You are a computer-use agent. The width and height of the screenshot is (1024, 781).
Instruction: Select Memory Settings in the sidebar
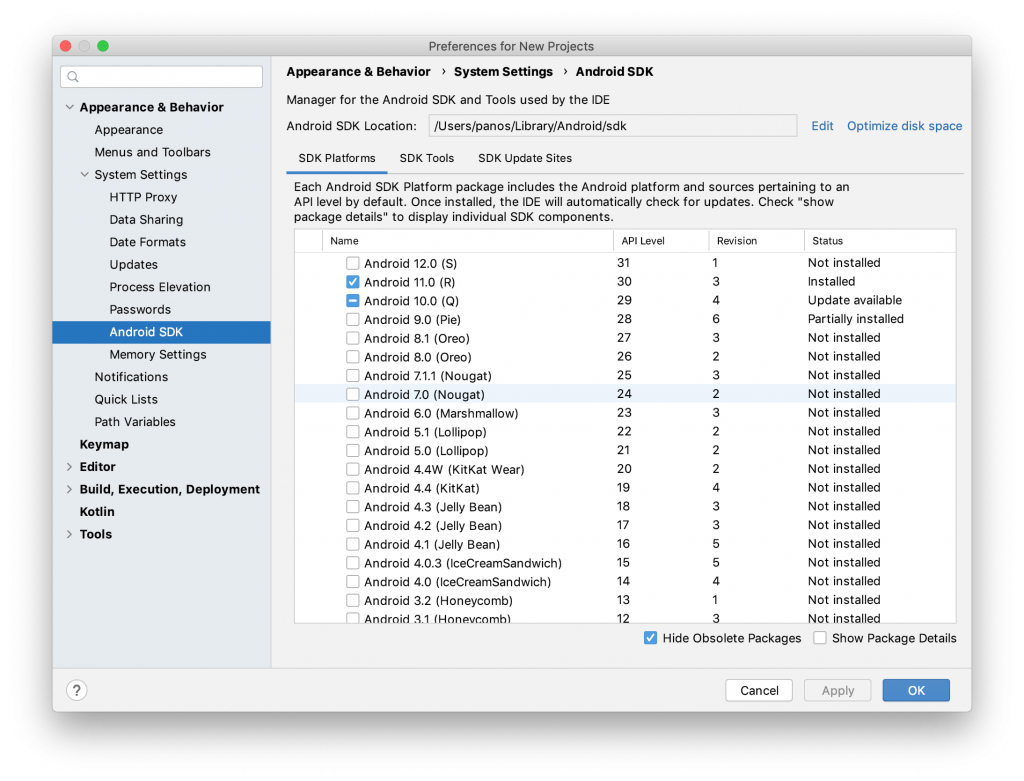click(158, 354)
